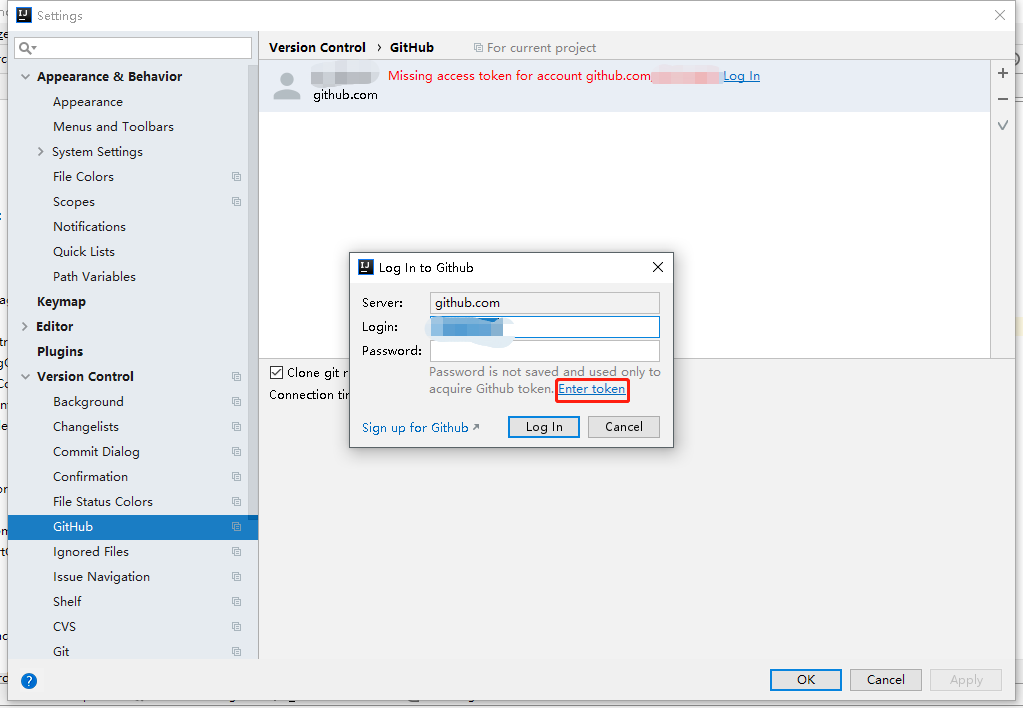Click the Enter token link
This screenshot has width=1023, height=708.
click(591, 389)
